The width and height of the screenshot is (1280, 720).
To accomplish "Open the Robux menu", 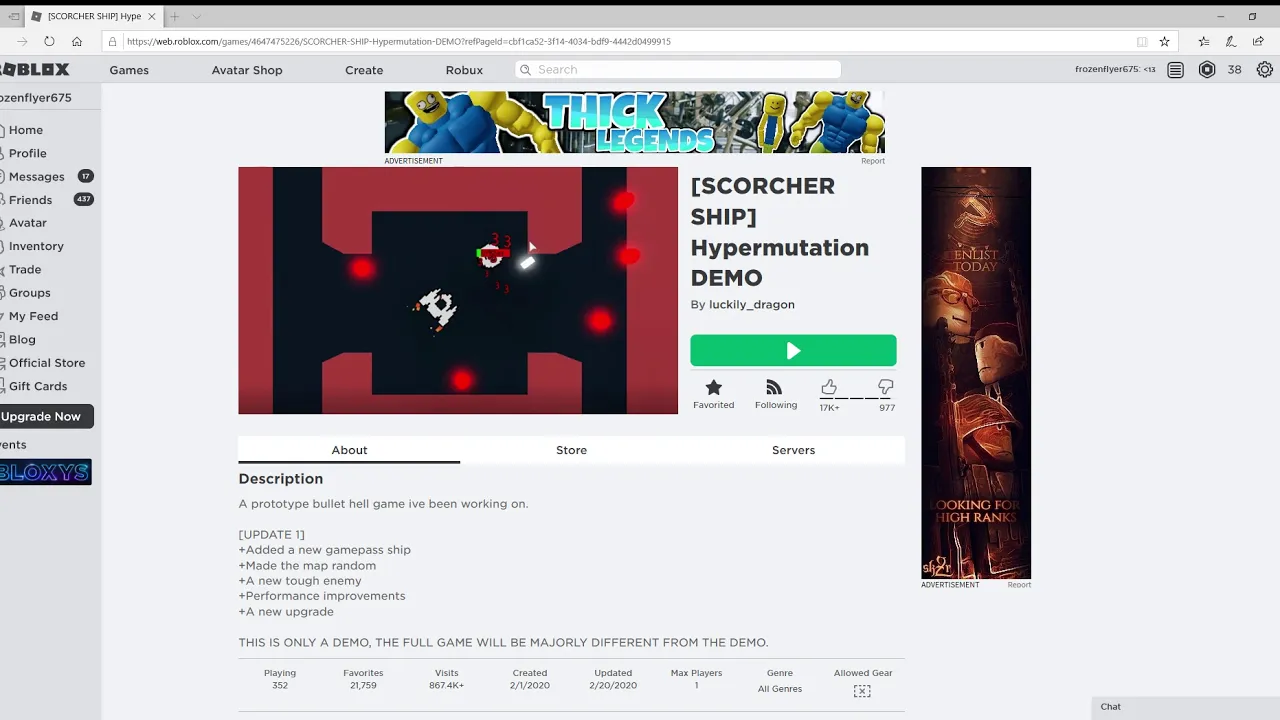I will tap(464, 70).
